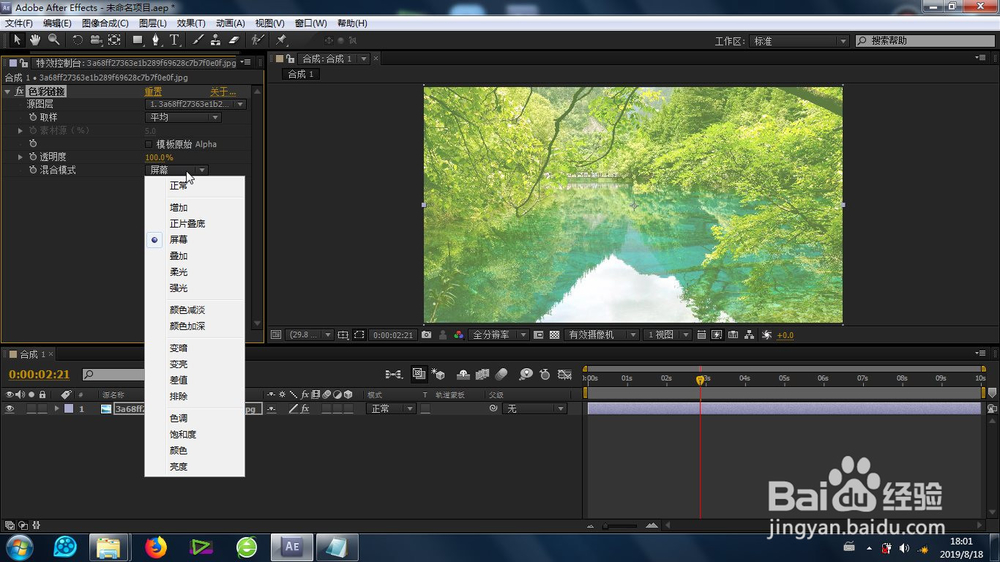The height and width of the screenshot is (562, 1000).
Task: Select the Brush tool
Action: click(x=198, y=40)
